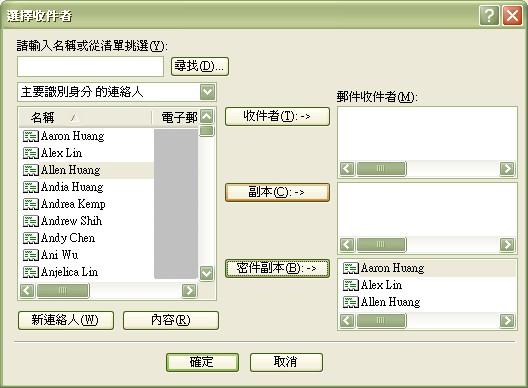The width and height of the screenshot is (528, 388).
Task: Click the 密件副本 box scrollbar left arrow
Action: point(347,321)
